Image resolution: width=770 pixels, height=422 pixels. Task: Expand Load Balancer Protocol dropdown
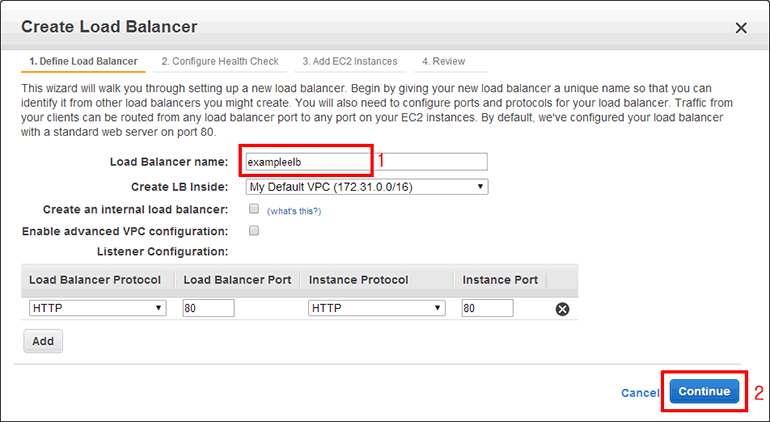pos(98,308)
